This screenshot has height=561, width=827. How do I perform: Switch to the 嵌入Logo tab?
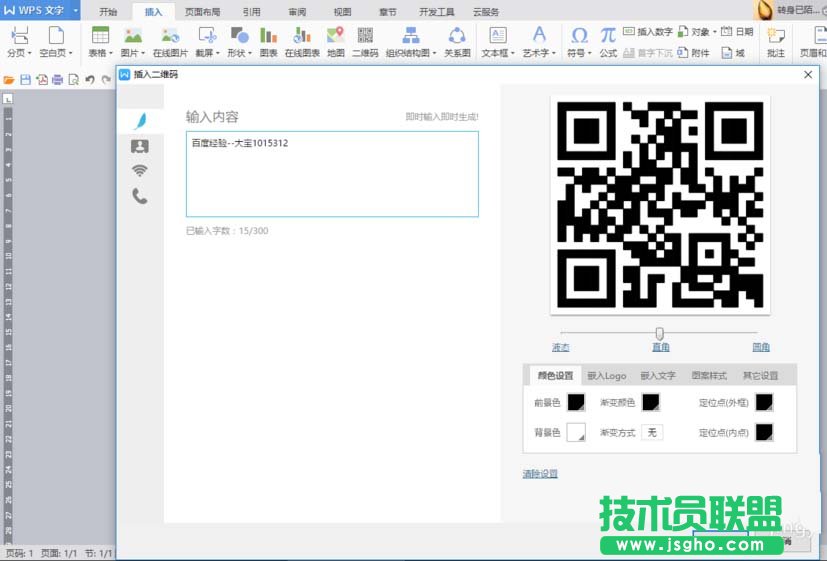click(x=607, y=375)
